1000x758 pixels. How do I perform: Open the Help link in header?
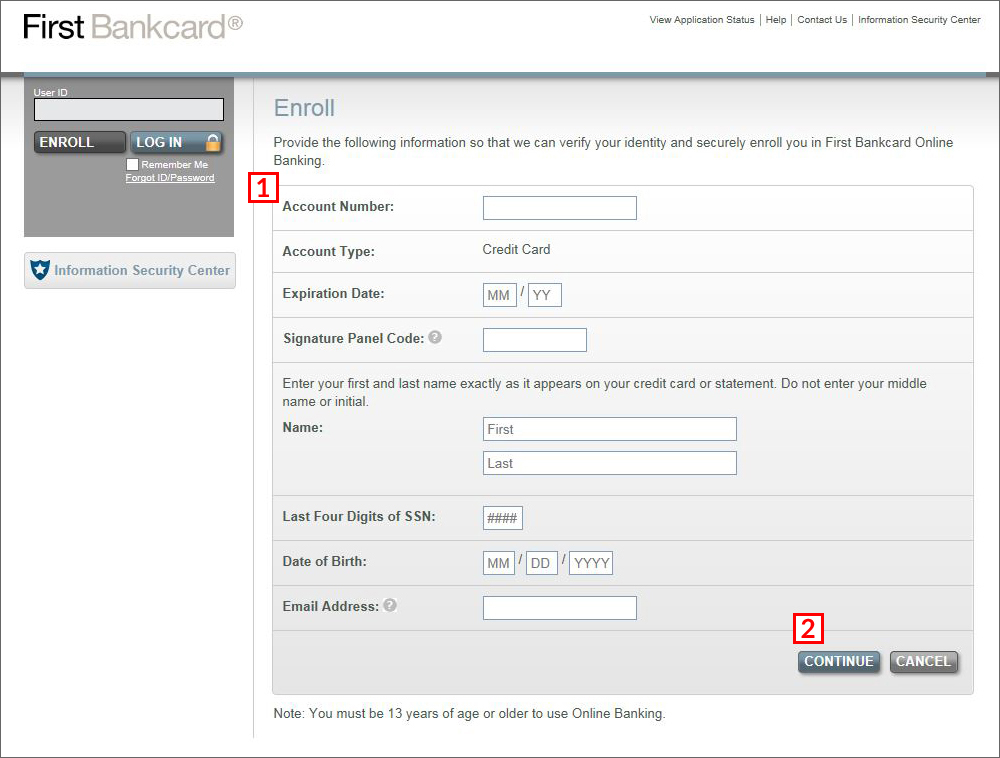pyautogui.click(x=776, y=20)
